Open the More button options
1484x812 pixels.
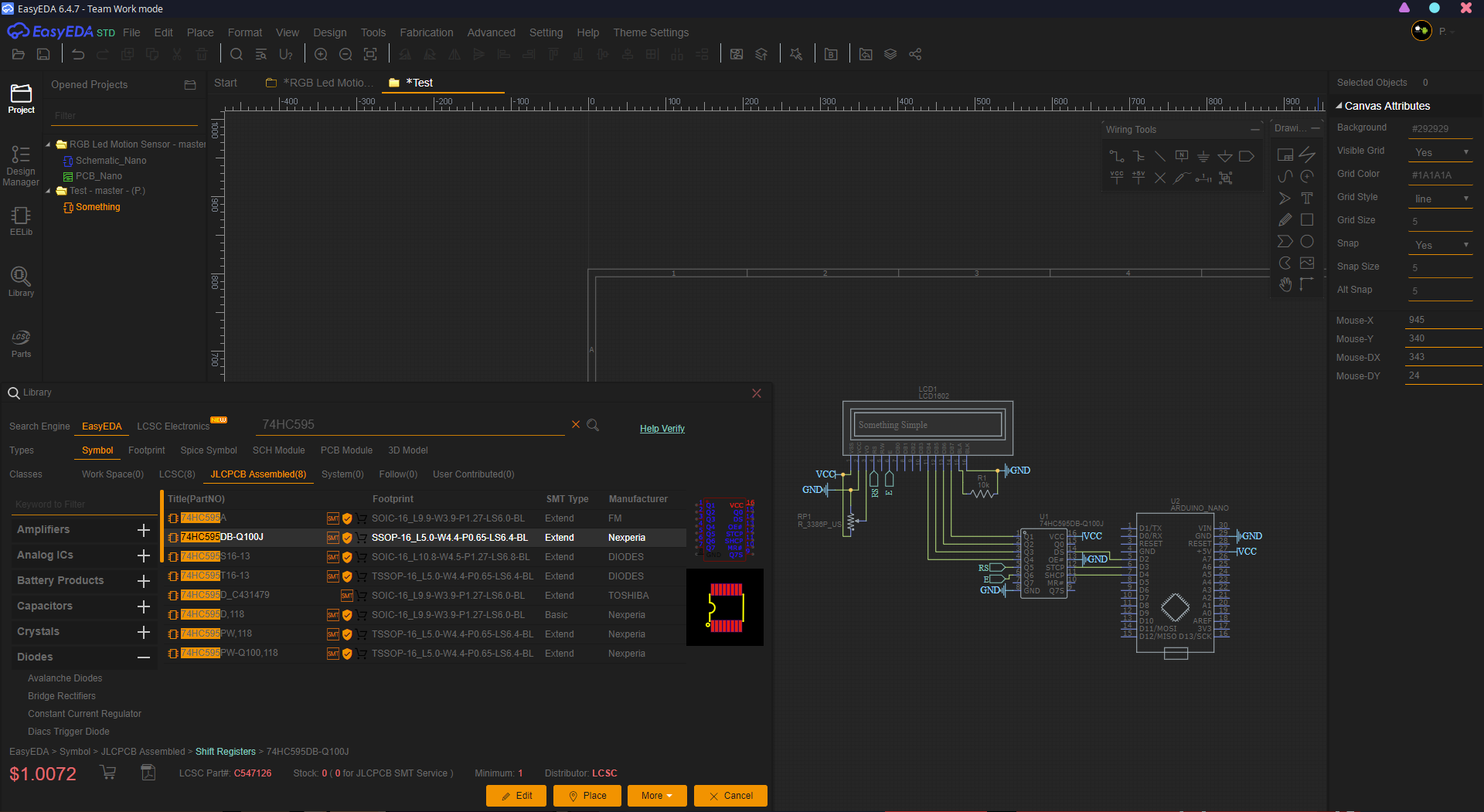tap(657, 796)
